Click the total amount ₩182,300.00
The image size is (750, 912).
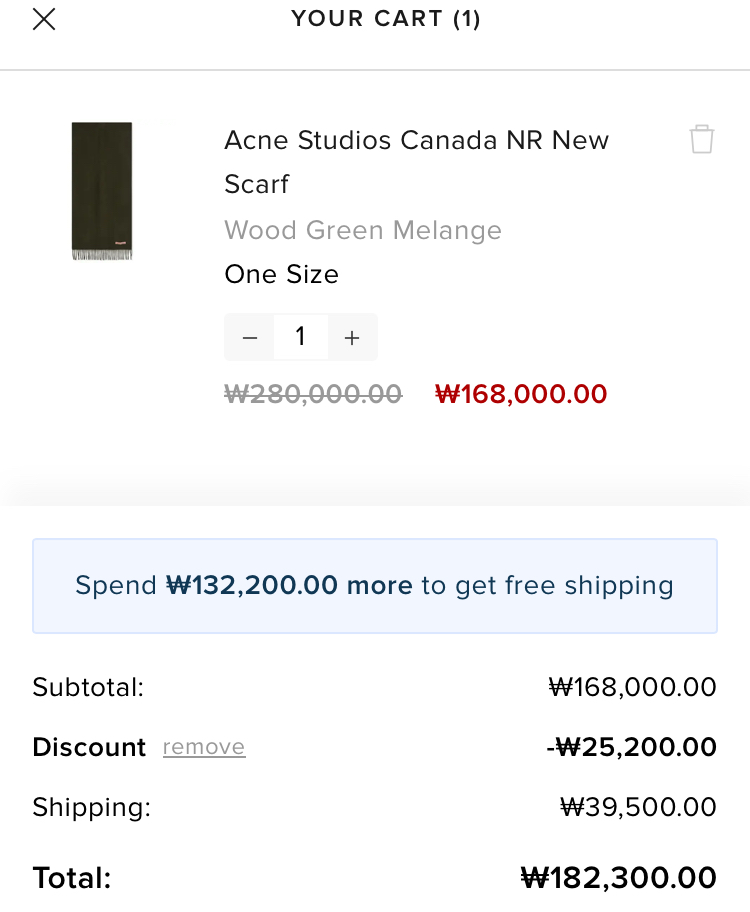tap(618, 878)
